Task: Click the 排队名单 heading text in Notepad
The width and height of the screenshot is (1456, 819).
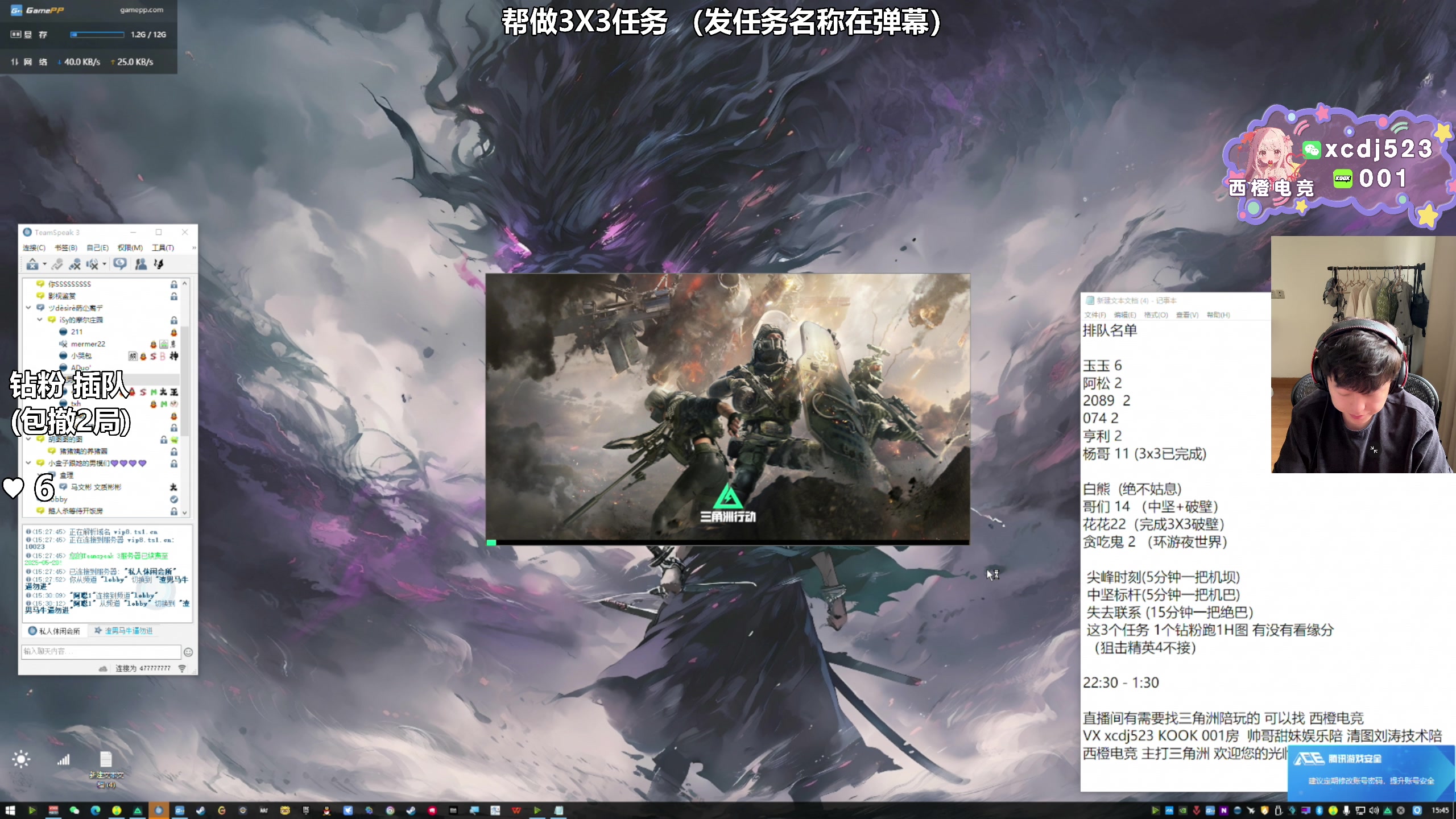Action: coord(1110,330)
